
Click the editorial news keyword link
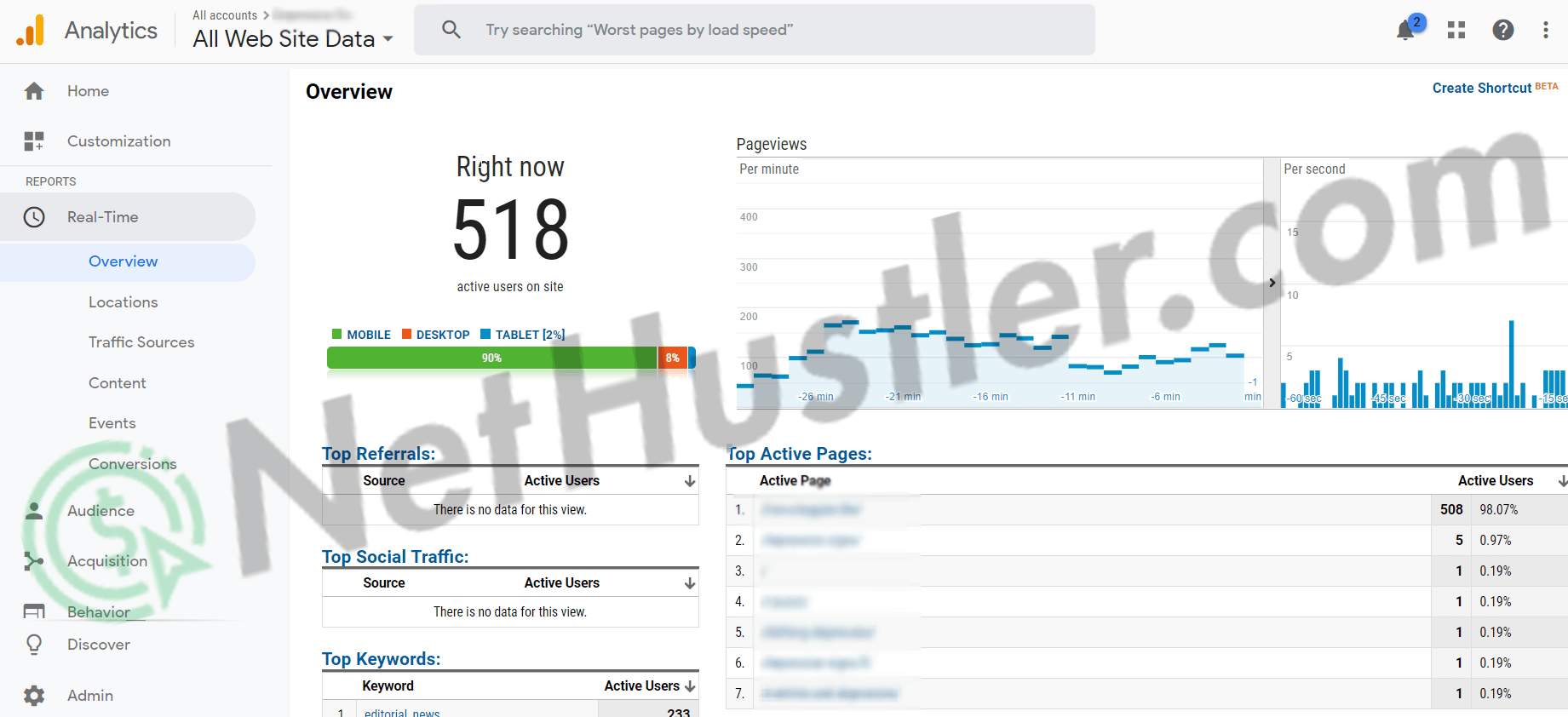pyautogui.click(x=402, y=713)
